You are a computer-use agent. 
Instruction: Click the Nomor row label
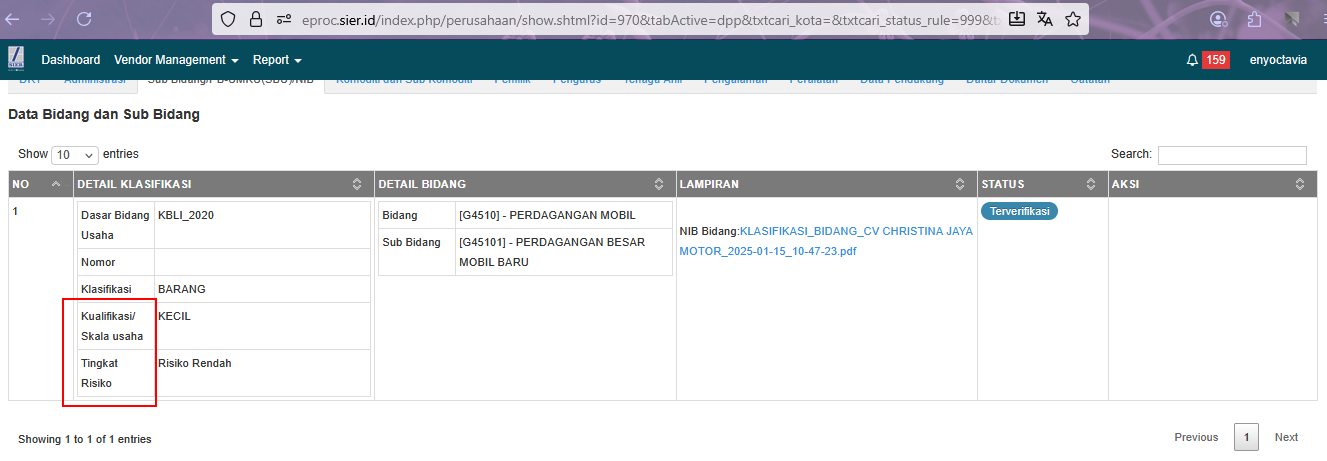tap(98, 262)
